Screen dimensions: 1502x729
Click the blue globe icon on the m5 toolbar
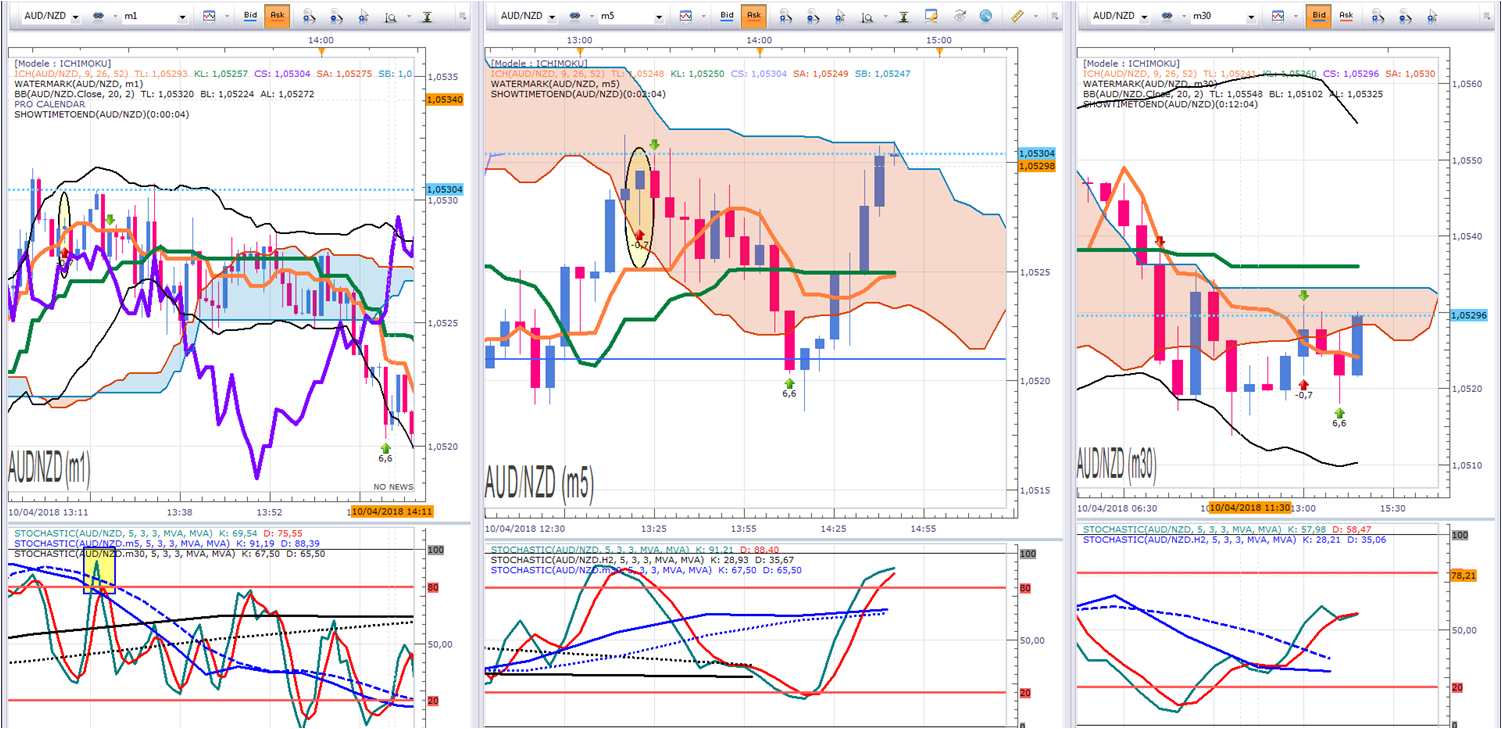tap(985, 16)
